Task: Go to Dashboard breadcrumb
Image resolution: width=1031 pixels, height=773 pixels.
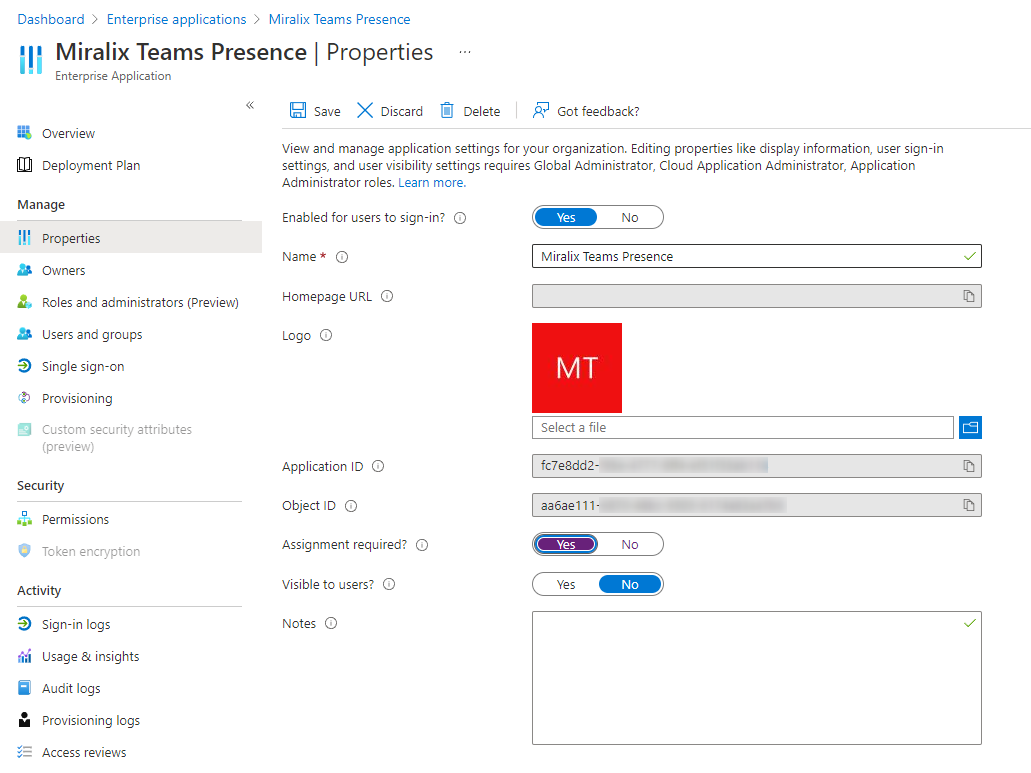Action: tap(51, 19)
